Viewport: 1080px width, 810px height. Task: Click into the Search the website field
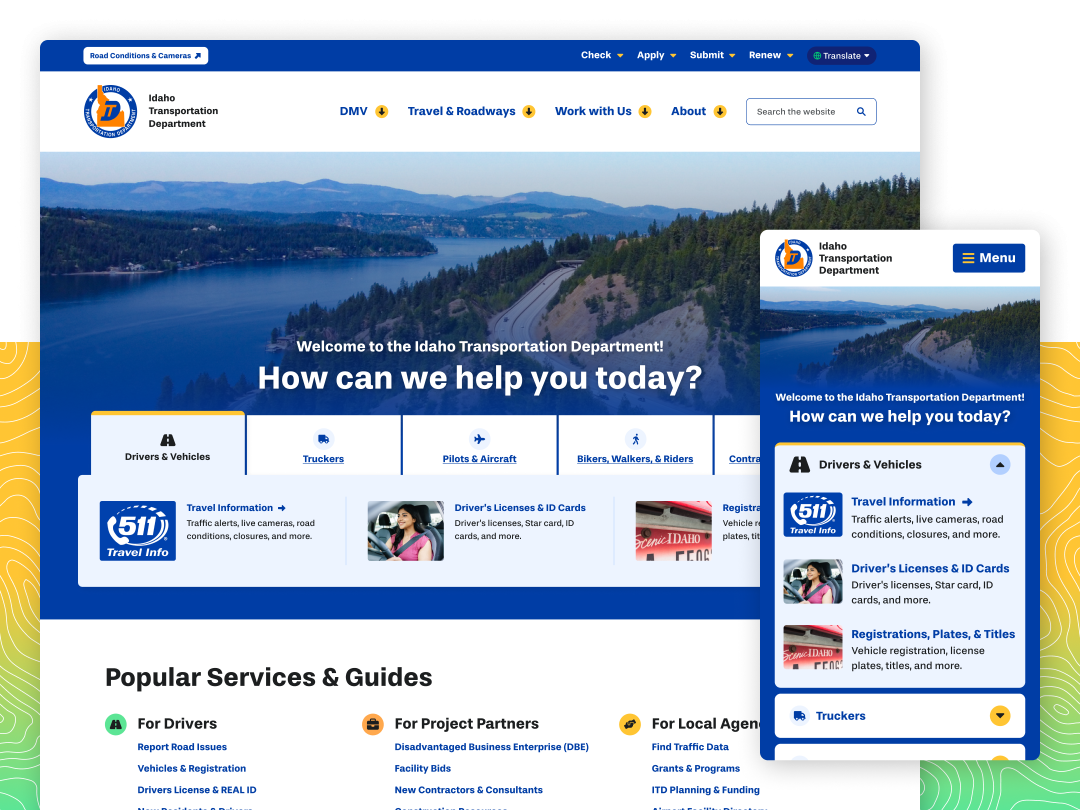[x=799, y=112]
